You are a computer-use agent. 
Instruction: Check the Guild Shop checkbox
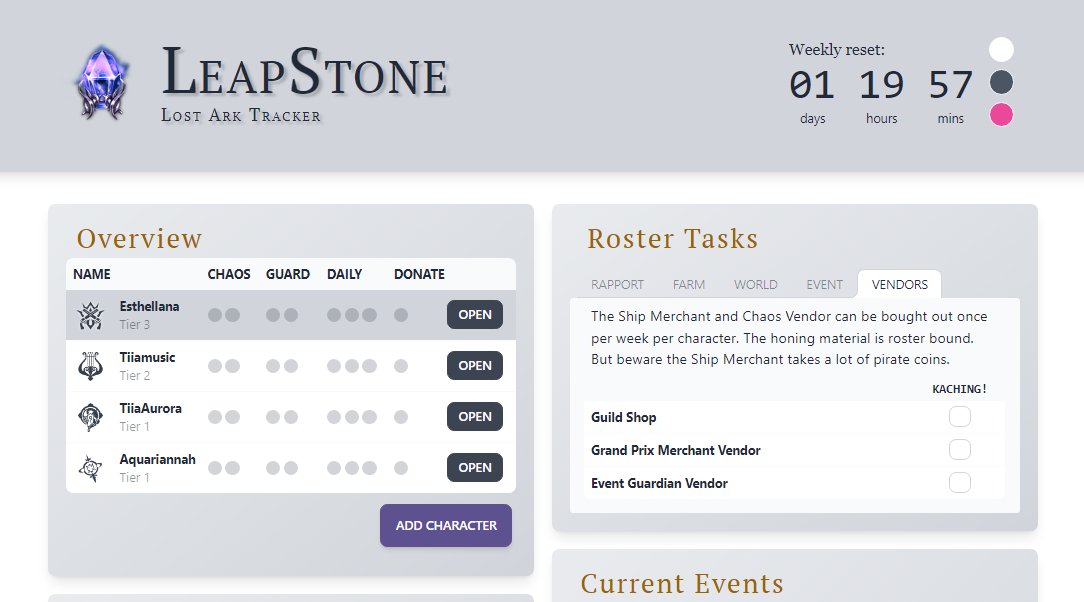coord(960,417)
